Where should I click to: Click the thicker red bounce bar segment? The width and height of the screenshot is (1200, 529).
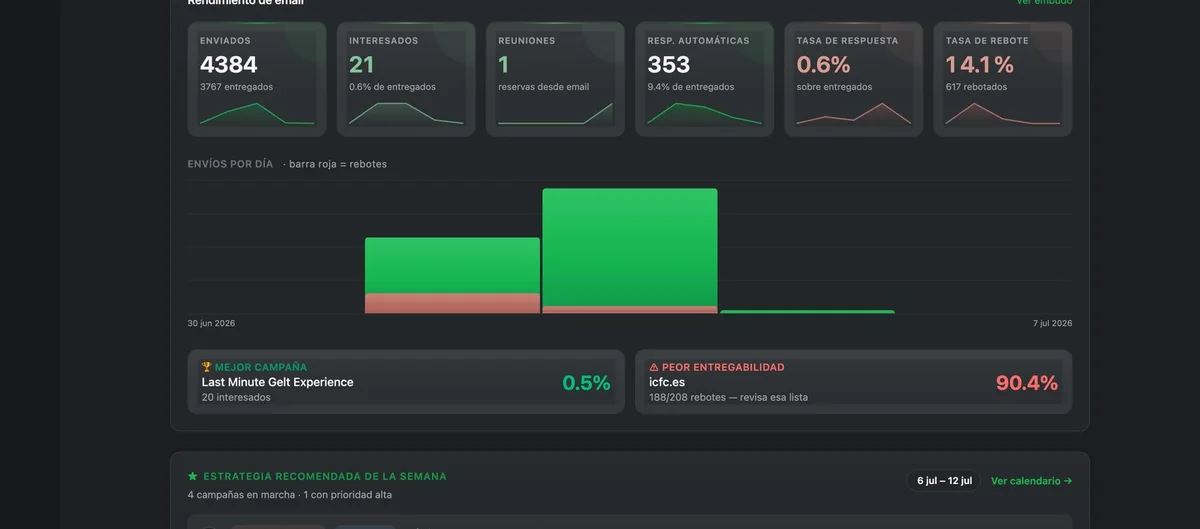click(452, 304)
